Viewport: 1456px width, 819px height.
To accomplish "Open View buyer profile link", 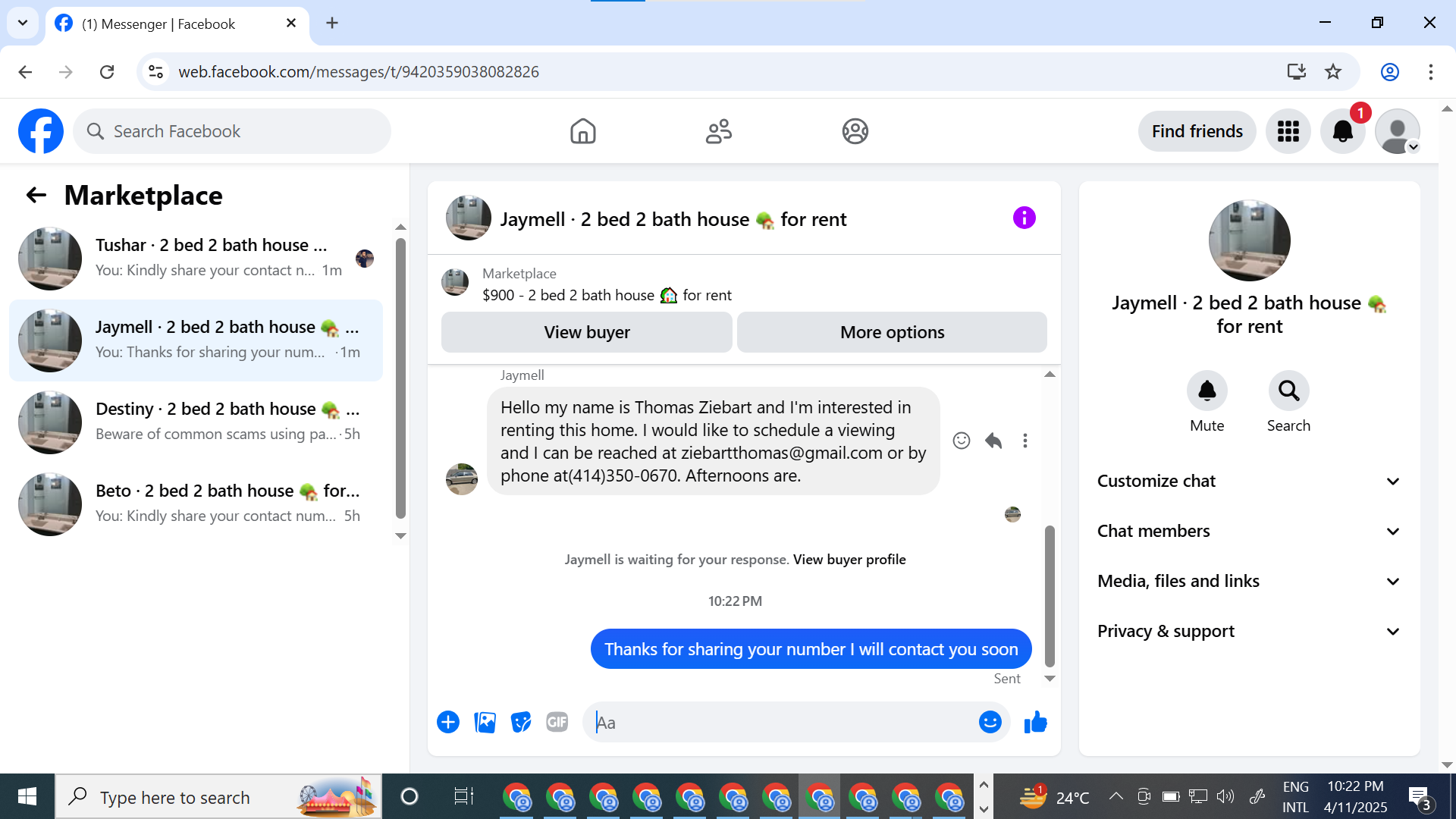I will click(x=849, y=560).
